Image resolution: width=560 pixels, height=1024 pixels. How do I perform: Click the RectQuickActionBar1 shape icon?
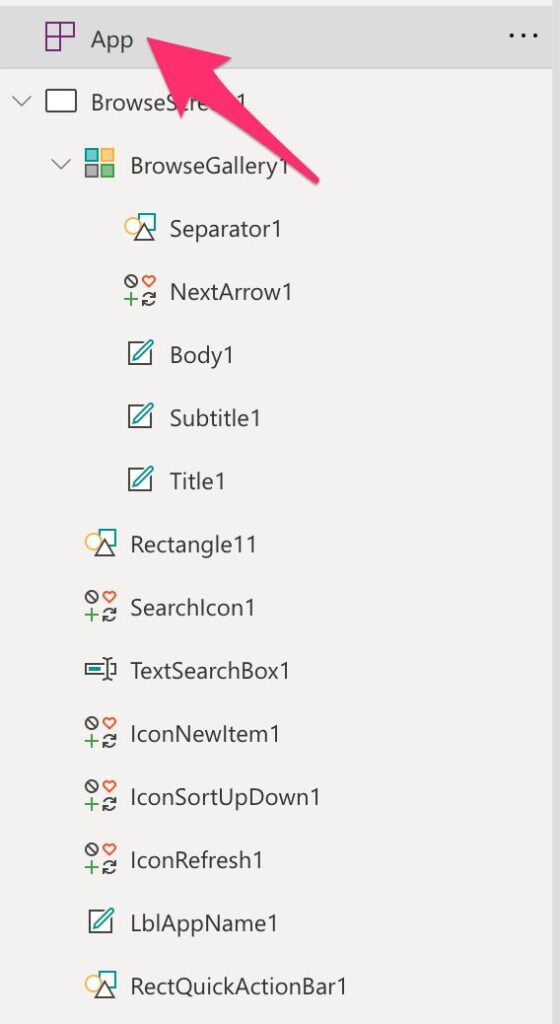point(101,985)
